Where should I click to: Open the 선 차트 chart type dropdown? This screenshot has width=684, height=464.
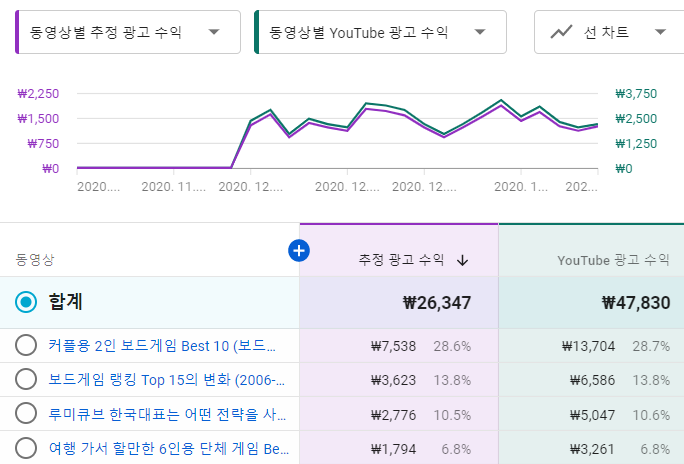coord(609,32)
